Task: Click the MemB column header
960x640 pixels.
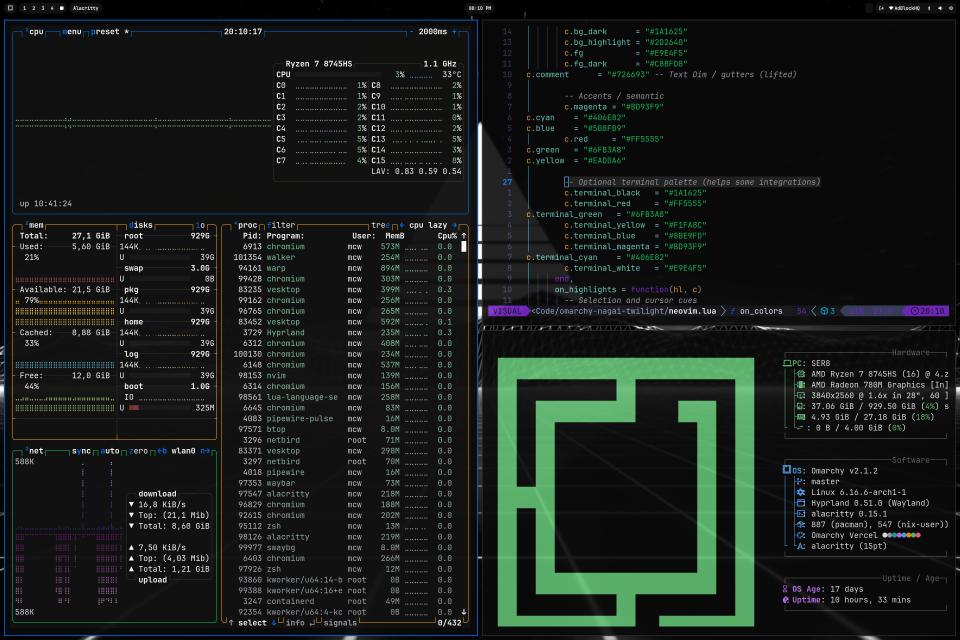Action: [394, 236]
